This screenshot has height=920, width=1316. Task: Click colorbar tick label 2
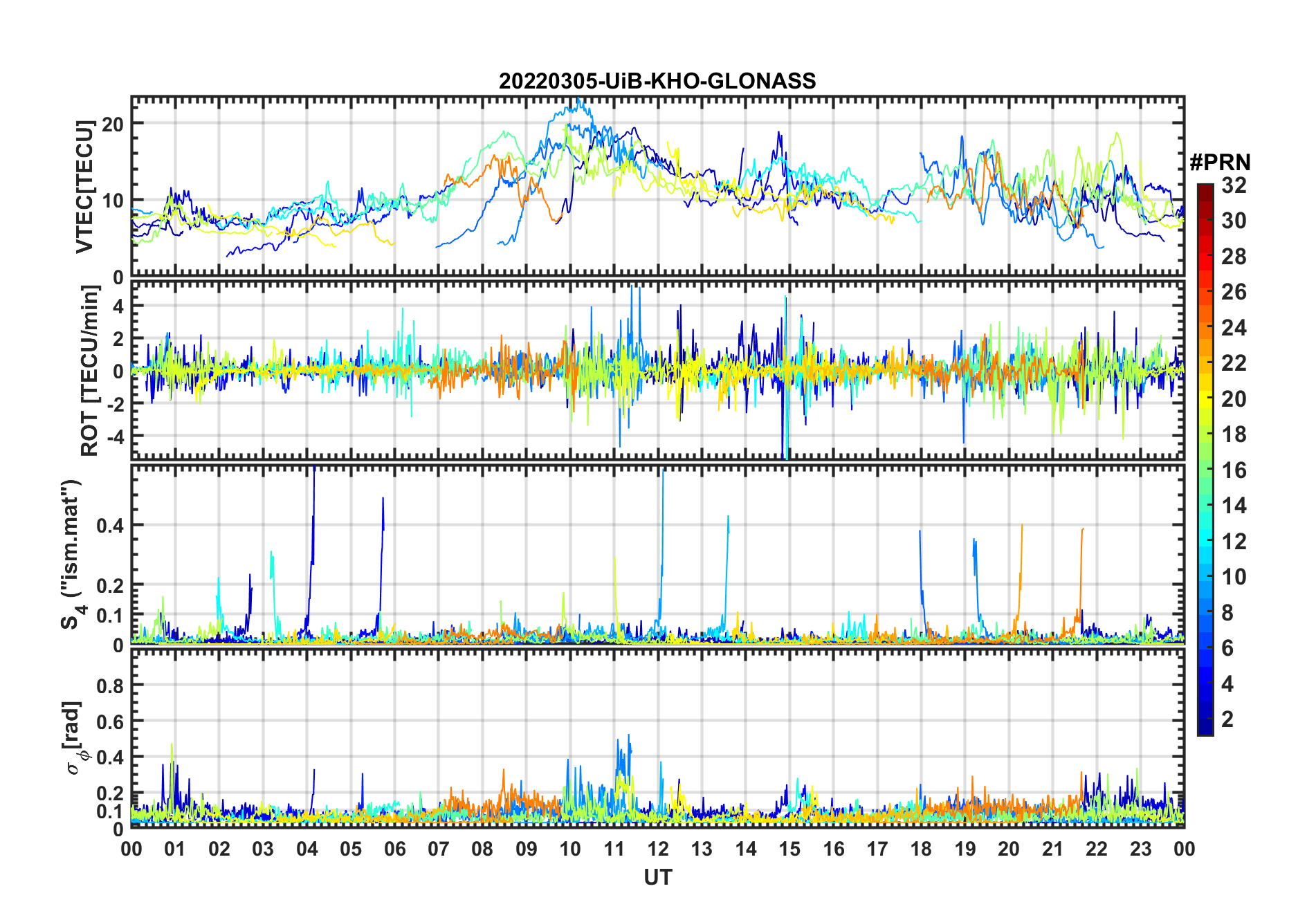[1227, 719]
